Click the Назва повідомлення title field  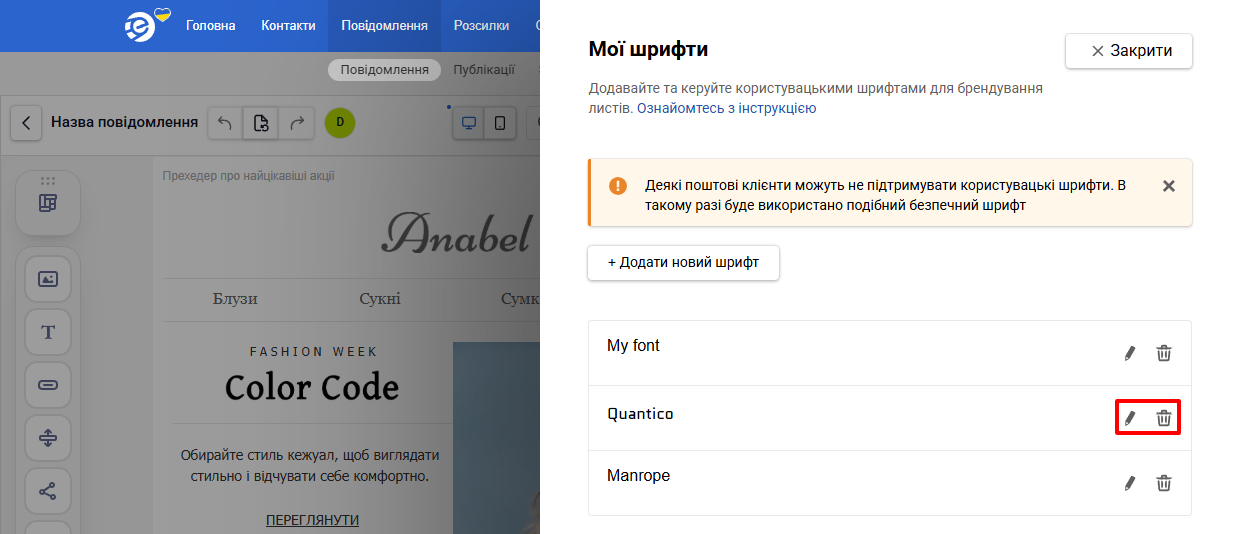124,122
